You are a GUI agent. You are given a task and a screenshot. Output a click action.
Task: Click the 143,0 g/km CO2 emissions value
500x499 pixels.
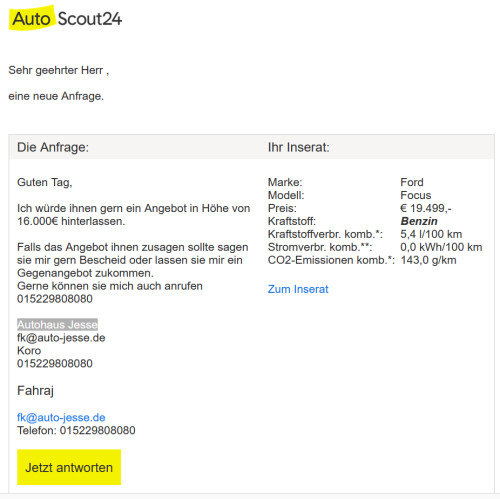[428, 260]
